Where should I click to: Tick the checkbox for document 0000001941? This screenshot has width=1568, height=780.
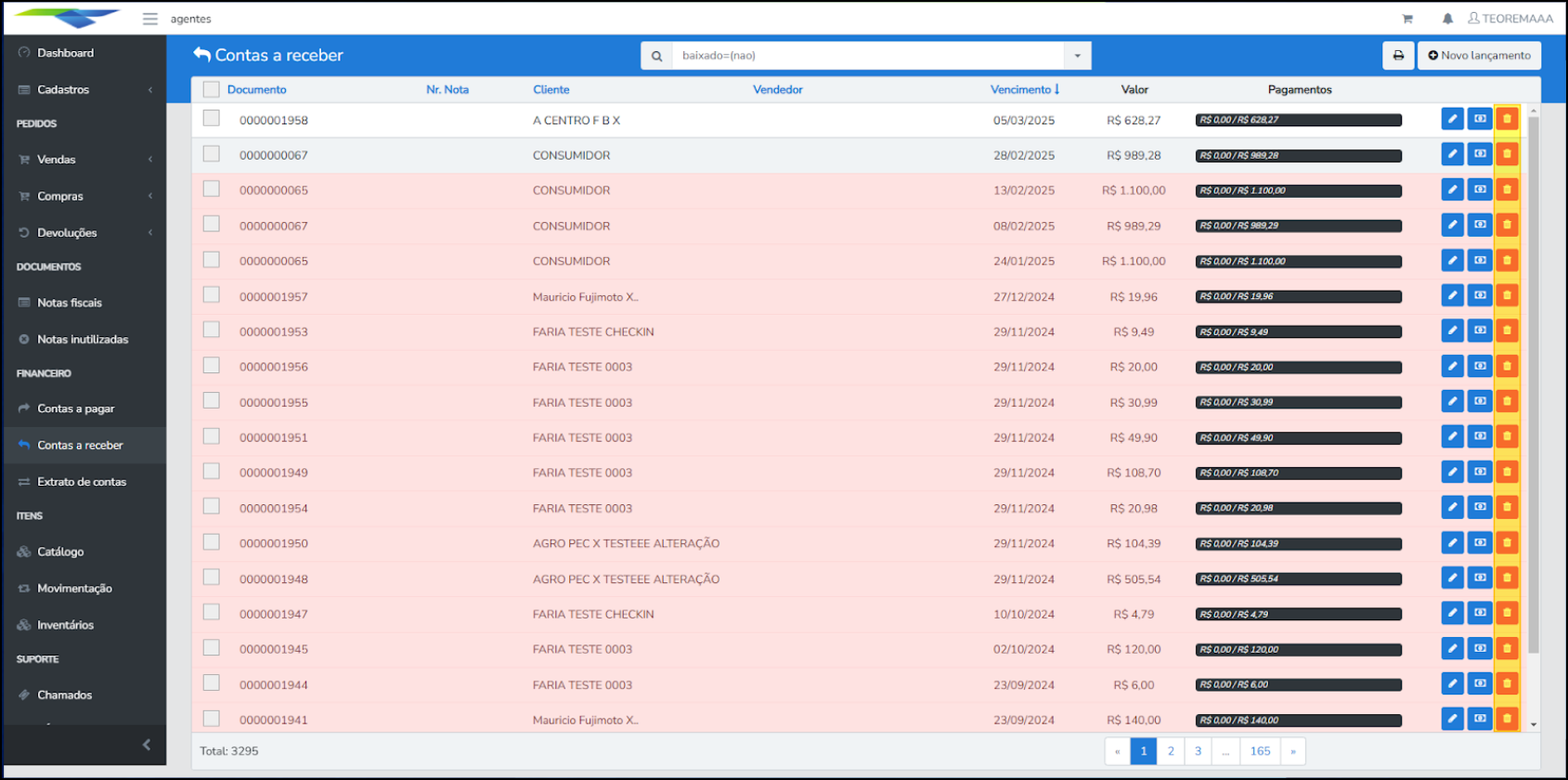212,718
